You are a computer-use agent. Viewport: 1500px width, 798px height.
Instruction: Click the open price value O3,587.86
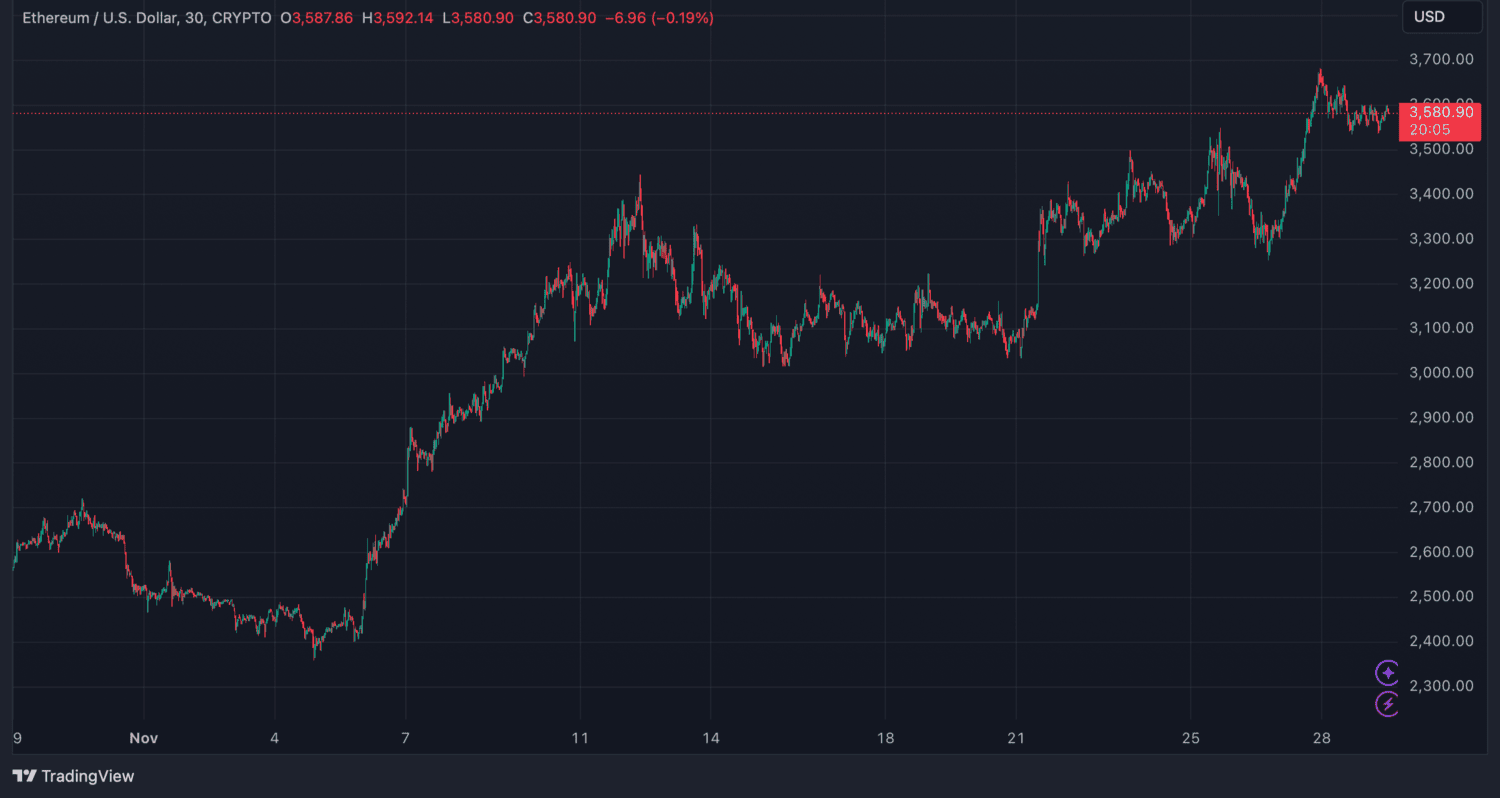click(x=316, y=18)
